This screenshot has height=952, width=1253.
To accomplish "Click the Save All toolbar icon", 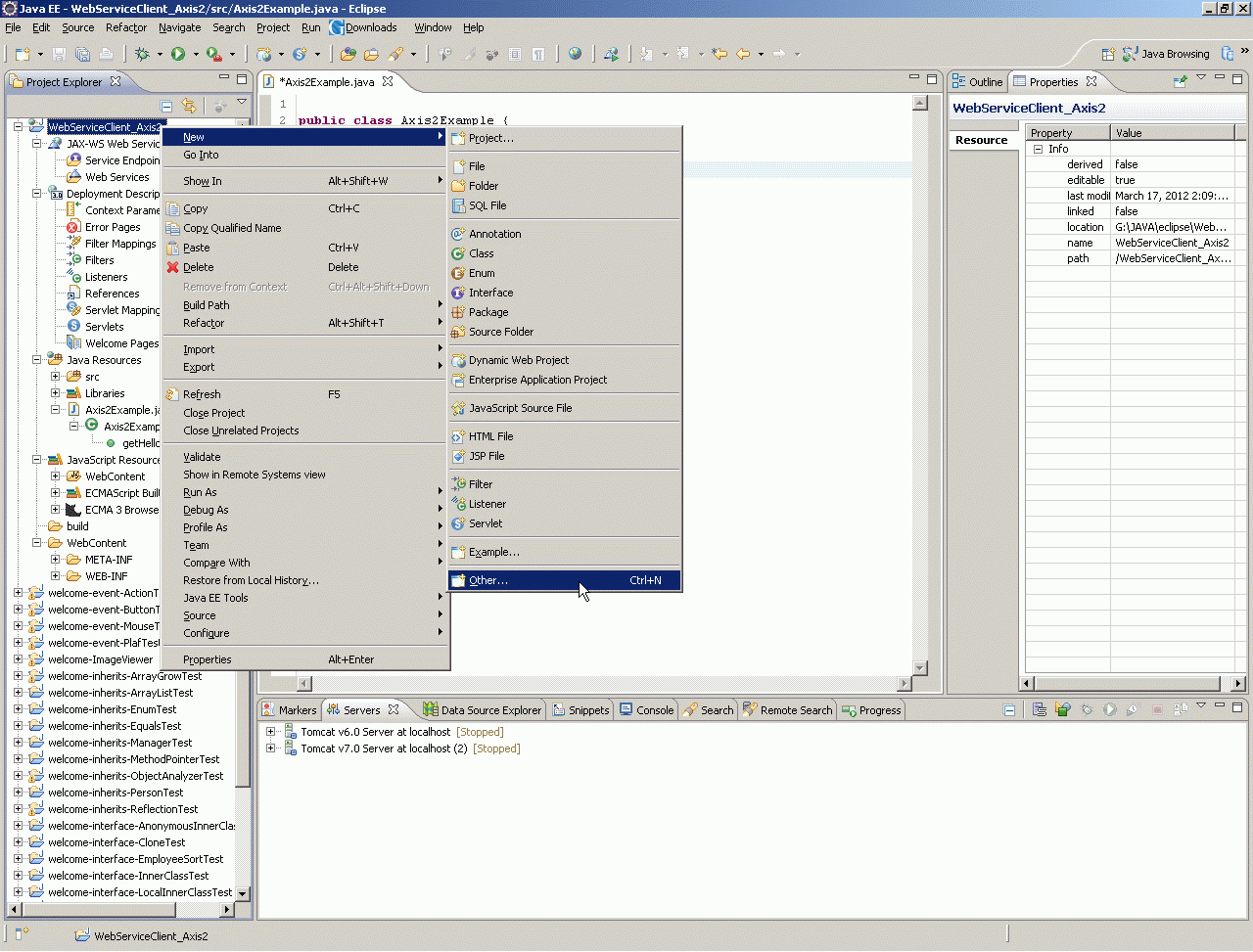I will click(82, 54).
